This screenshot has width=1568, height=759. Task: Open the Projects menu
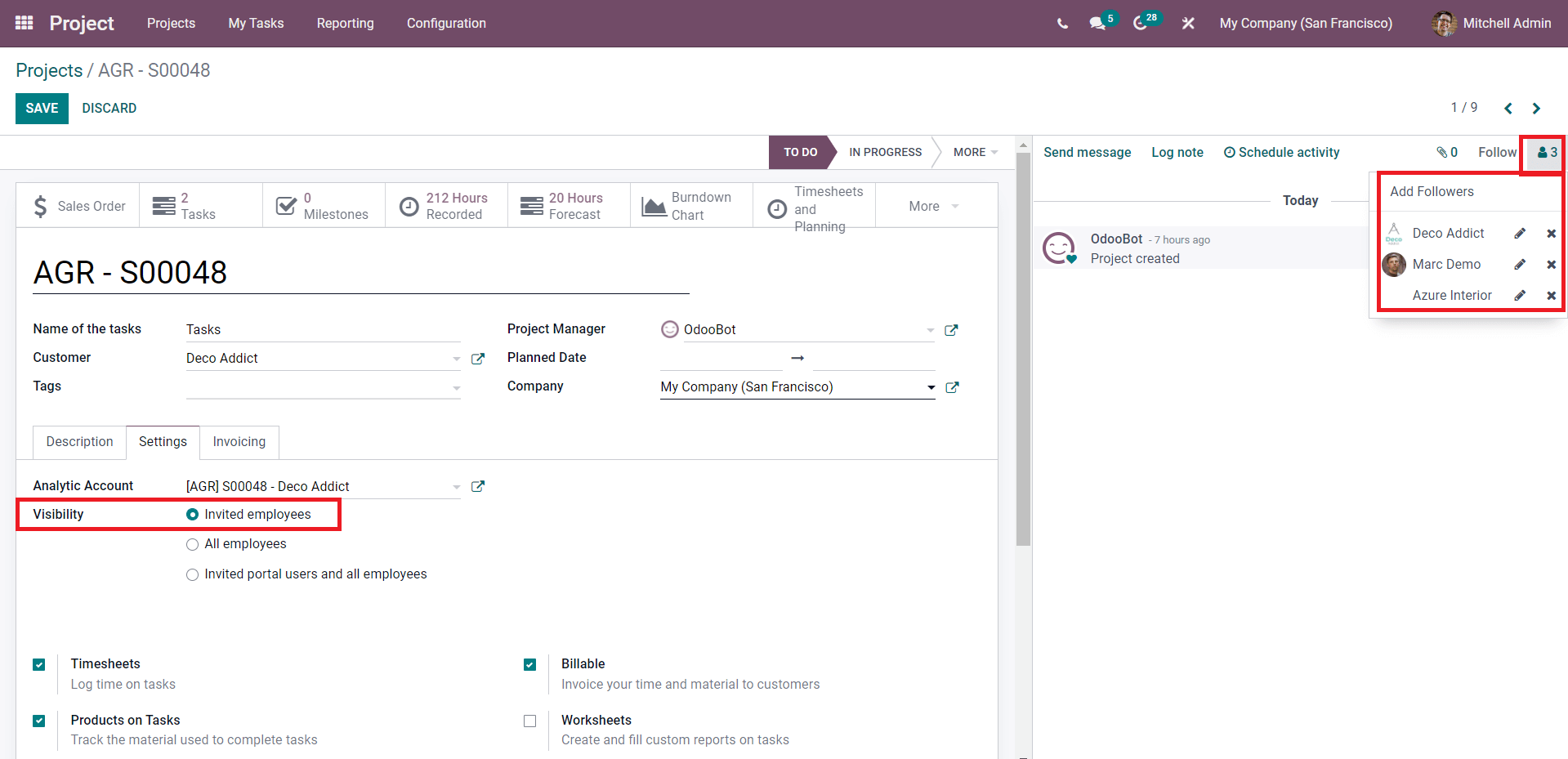coord(171,24)
